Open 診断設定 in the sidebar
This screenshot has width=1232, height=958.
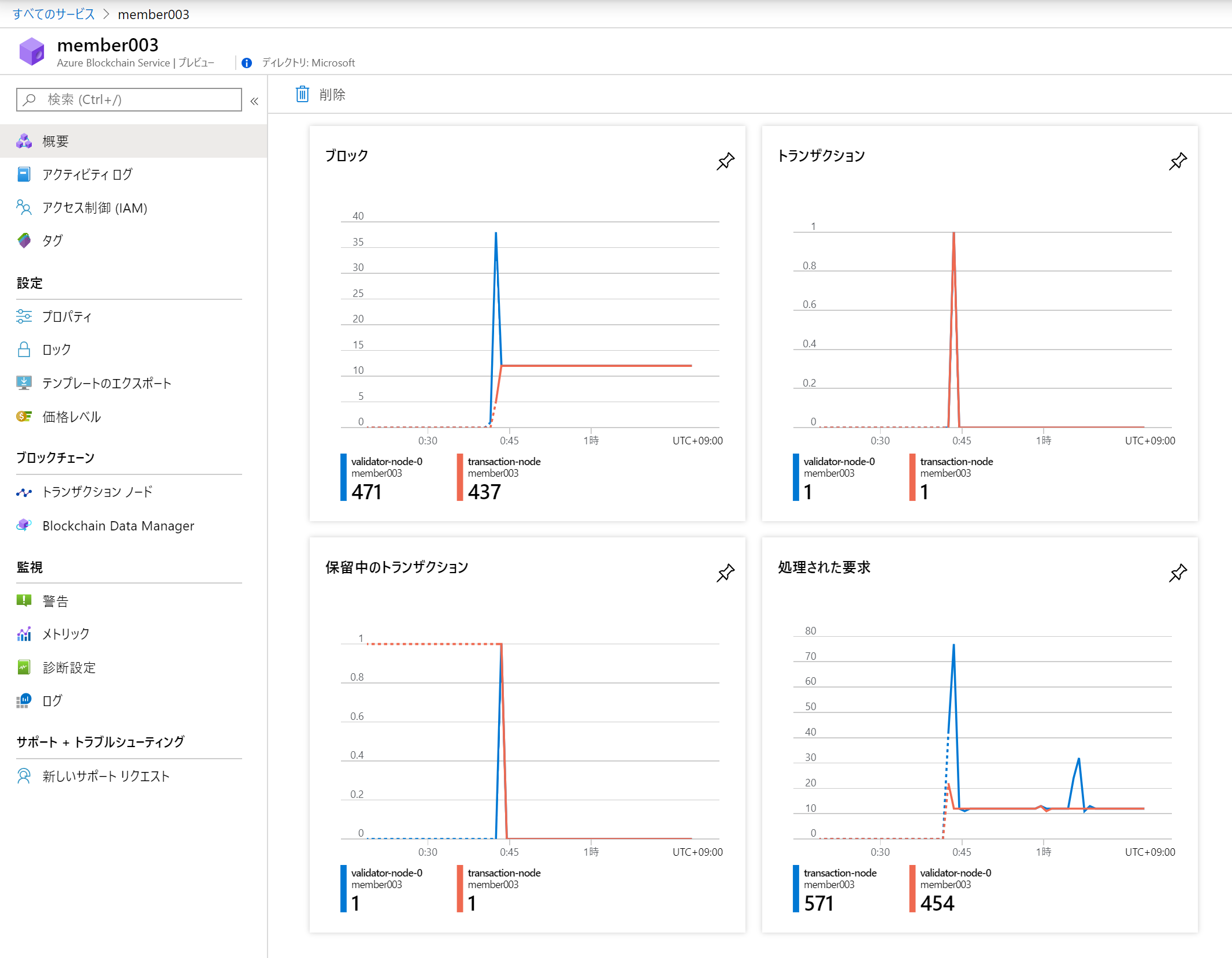pos(69,668)
